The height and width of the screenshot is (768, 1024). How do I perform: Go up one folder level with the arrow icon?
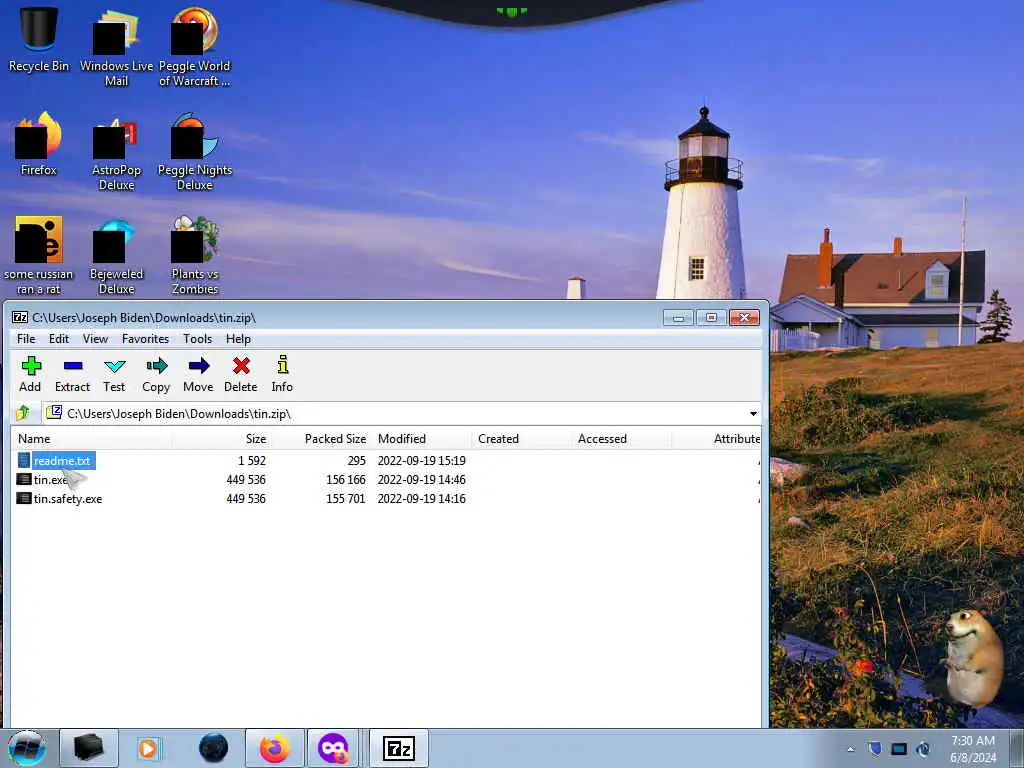point(24,413)
